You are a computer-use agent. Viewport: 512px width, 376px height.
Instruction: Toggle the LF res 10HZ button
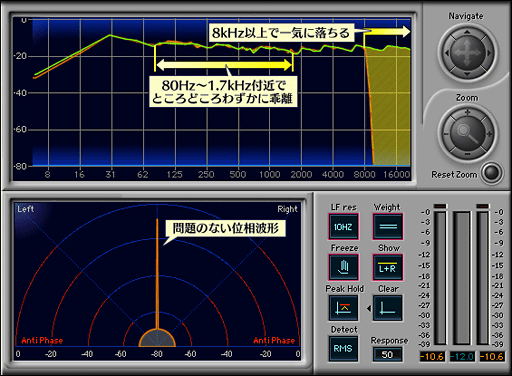[x=343, y=227]
